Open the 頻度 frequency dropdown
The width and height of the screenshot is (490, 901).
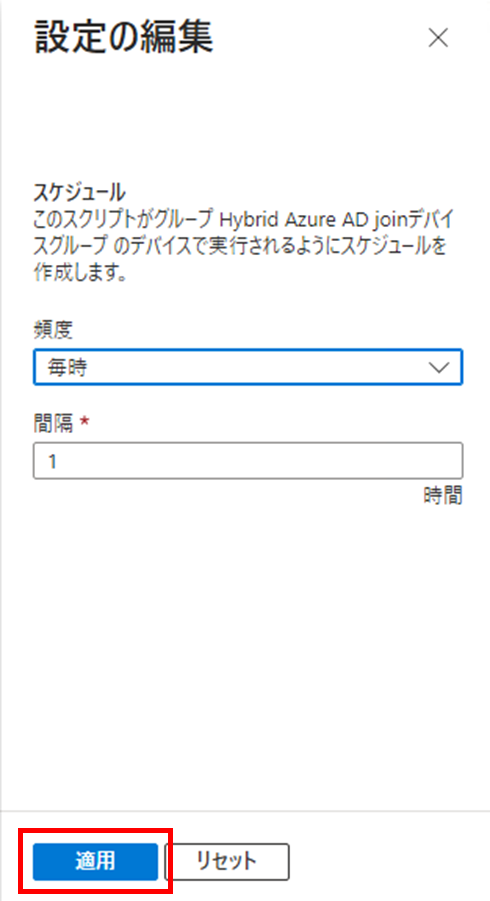(248, 367)
